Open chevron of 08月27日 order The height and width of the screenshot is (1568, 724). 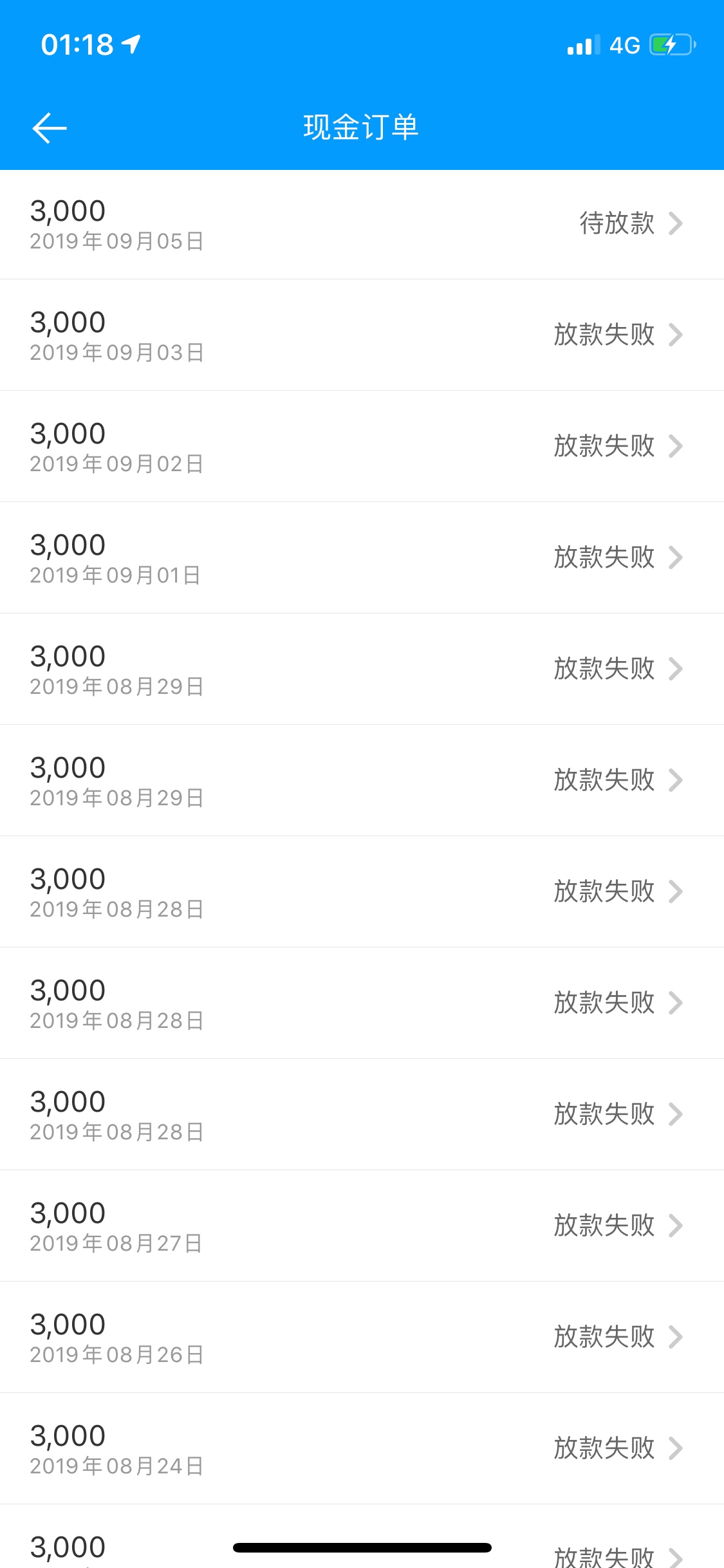675,1226
